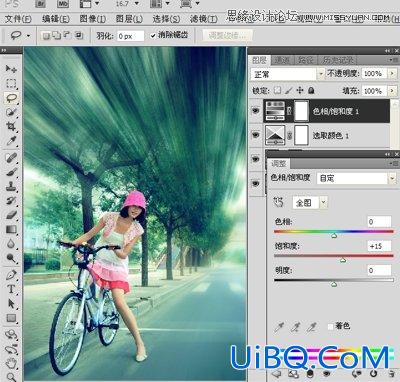400x382 pixels.
Task: Hide the 色相/饱和度 1 layer
Action: (x=256, y=110)
